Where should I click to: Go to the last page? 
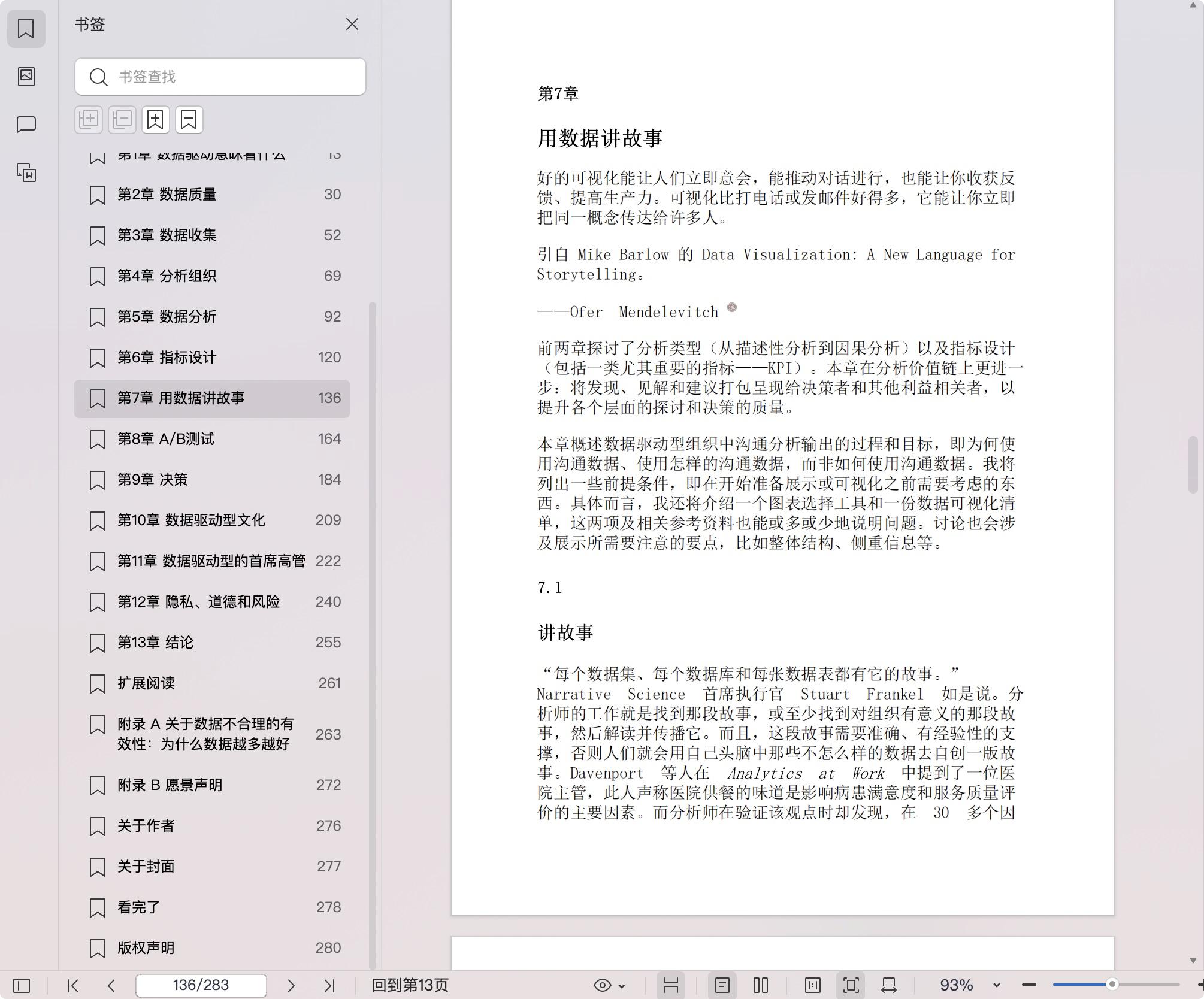point(329,985)
